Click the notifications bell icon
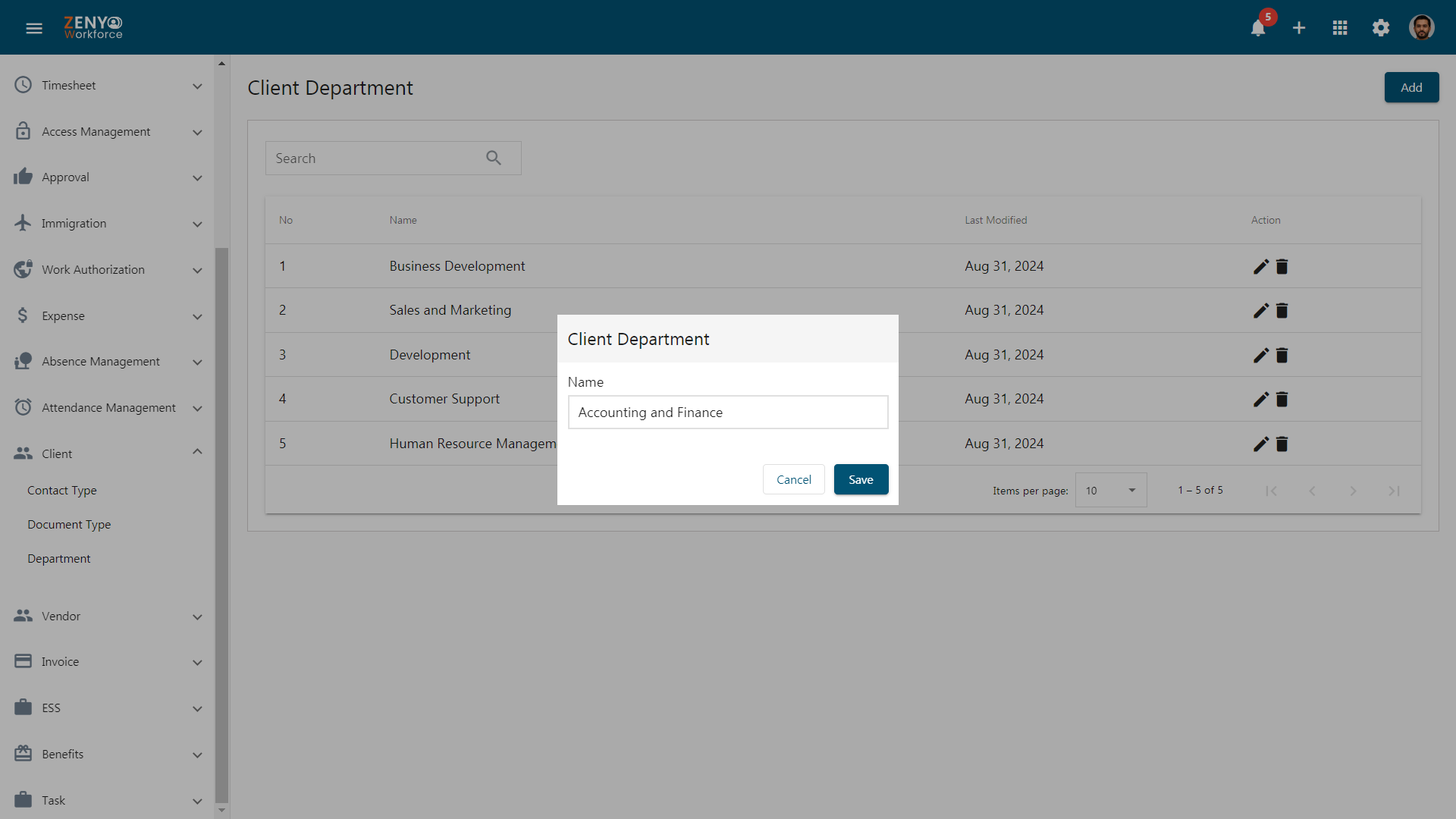The height and width of the screenshot is (819, 1456). (x=1258, y=27)
